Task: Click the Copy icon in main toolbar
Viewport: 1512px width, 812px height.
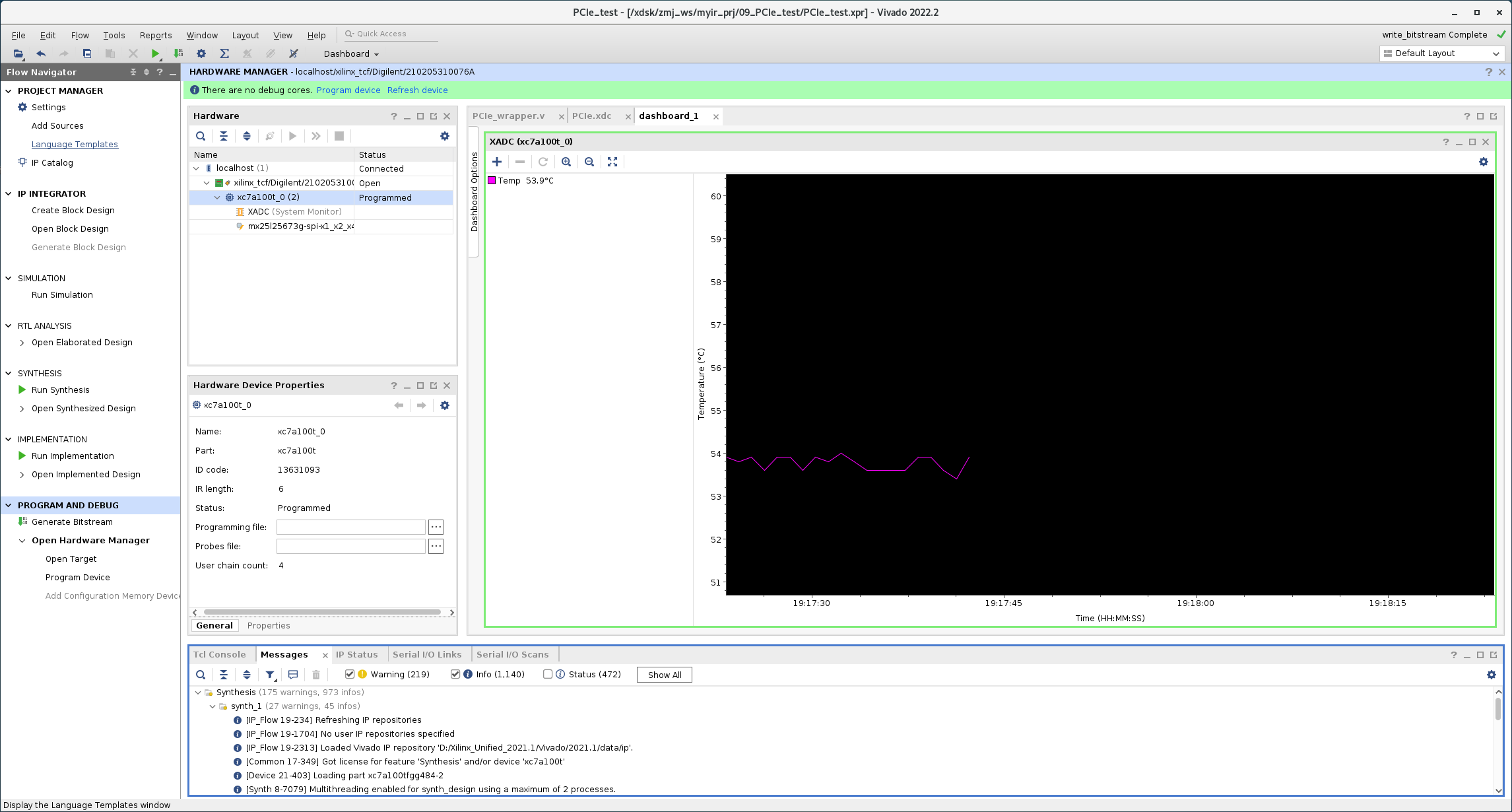Action: (x=86, y=53)
